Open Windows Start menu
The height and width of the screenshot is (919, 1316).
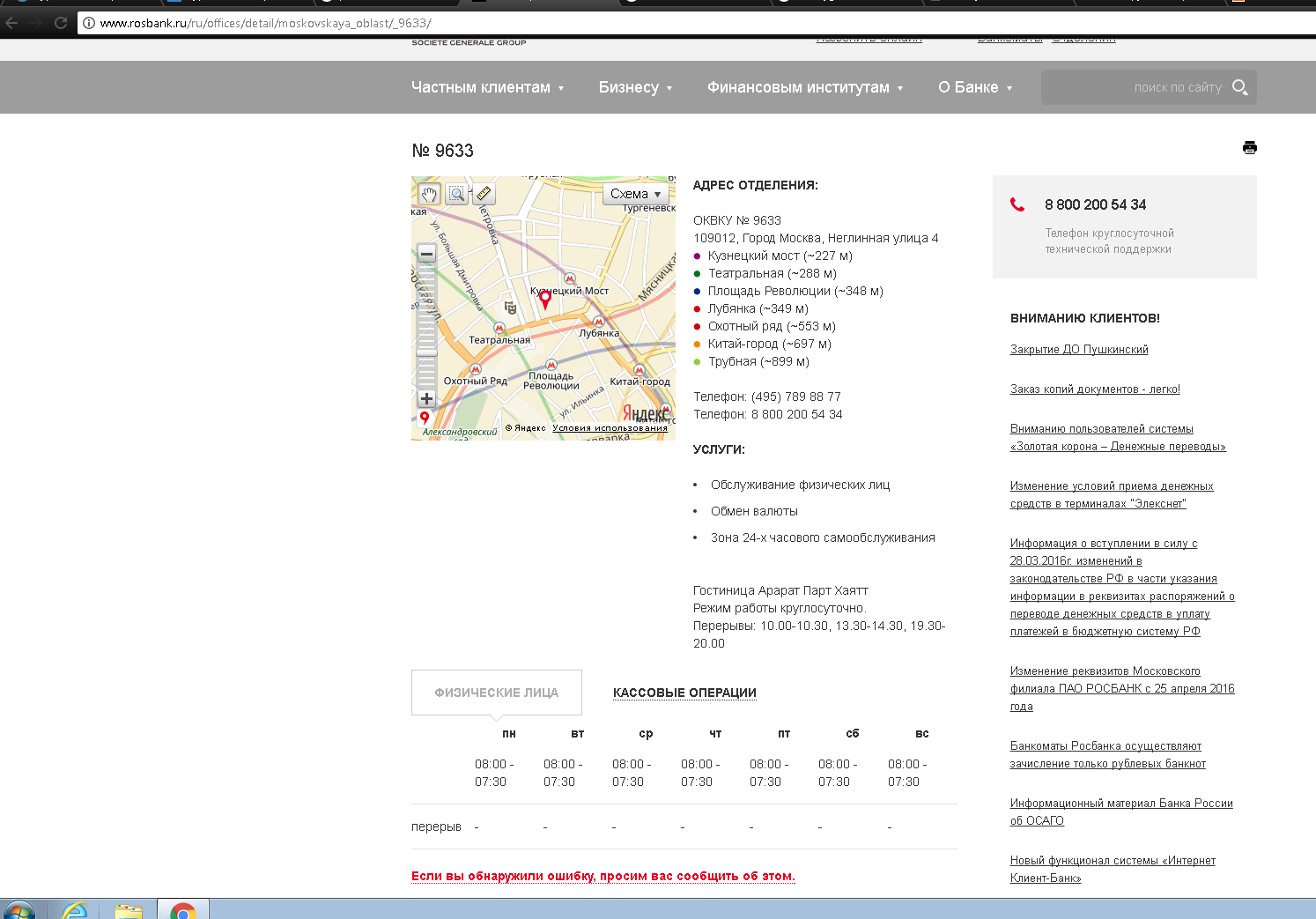click(18, 911)
